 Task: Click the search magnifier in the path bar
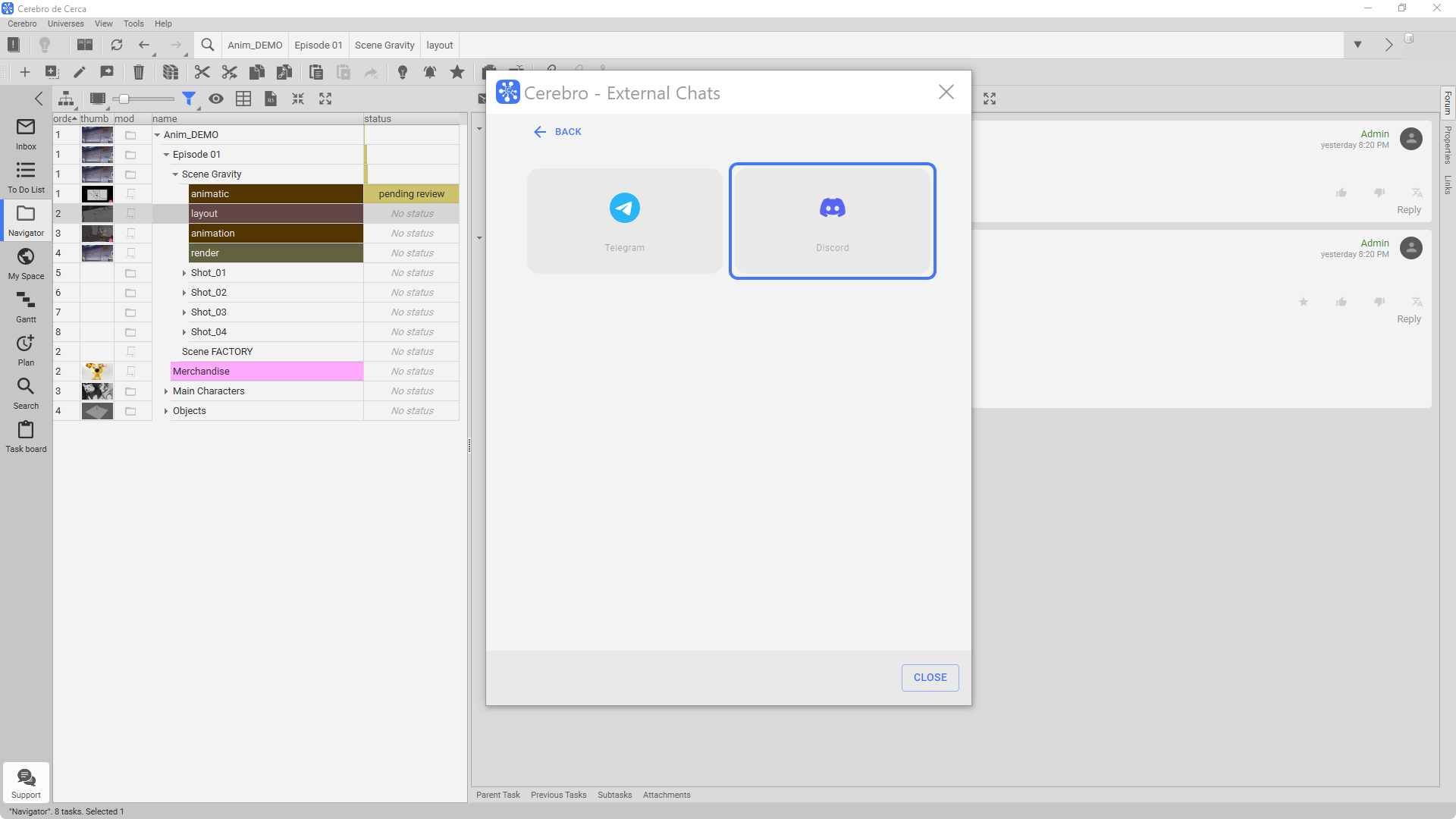207,45
